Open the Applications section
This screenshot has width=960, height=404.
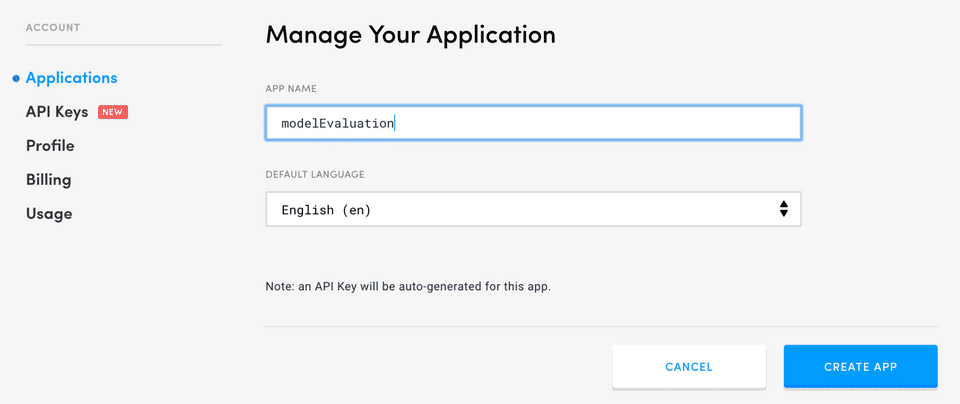coord(71,78)
